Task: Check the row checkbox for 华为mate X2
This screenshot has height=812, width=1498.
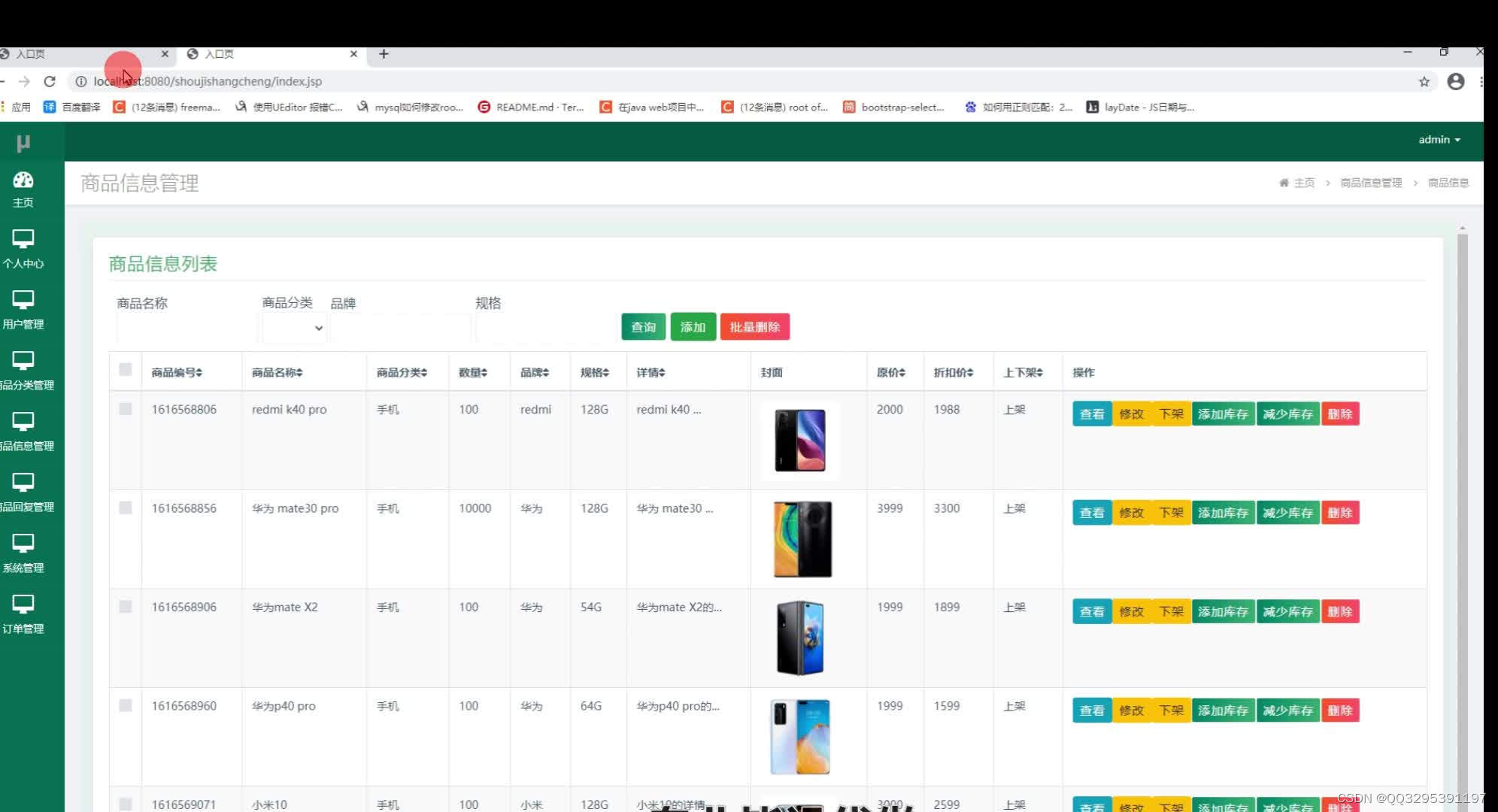Action: (126, 607)
